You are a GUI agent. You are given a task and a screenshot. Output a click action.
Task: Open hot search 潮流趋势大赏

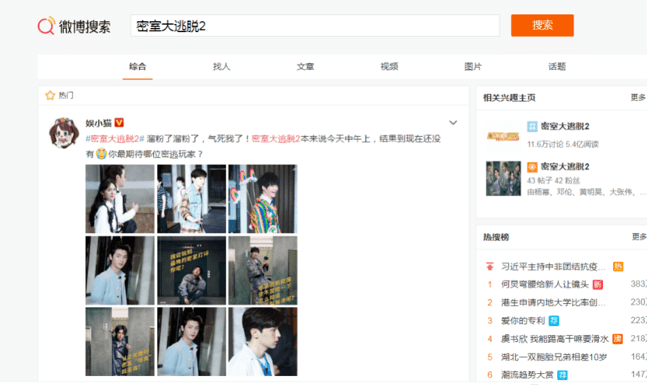[527, 375]
